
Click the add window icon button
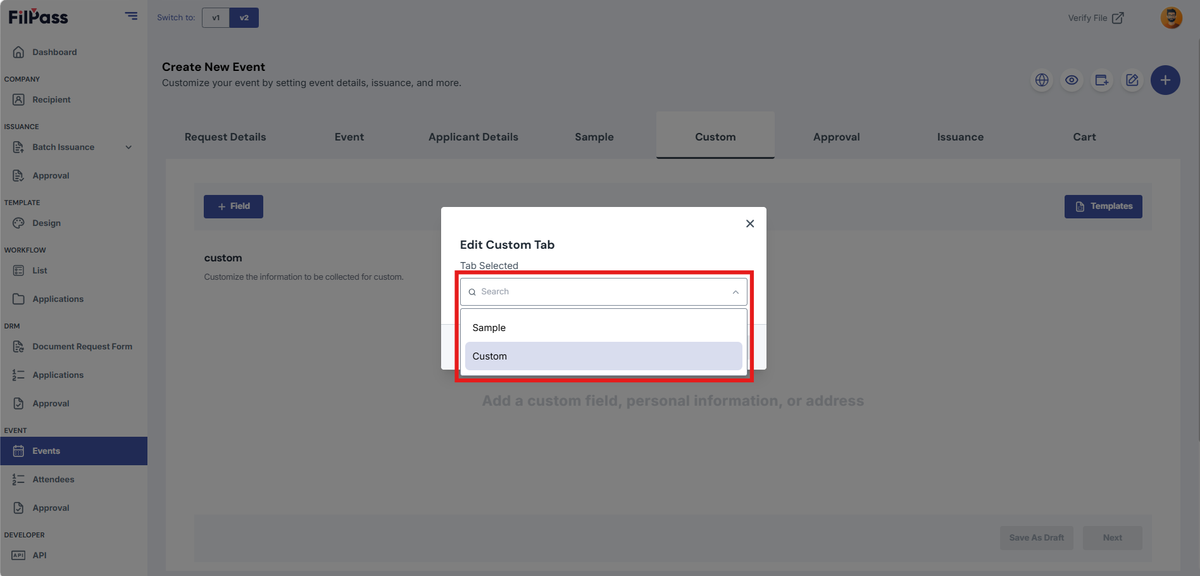pyautogui.click(x=1102, y=80)
